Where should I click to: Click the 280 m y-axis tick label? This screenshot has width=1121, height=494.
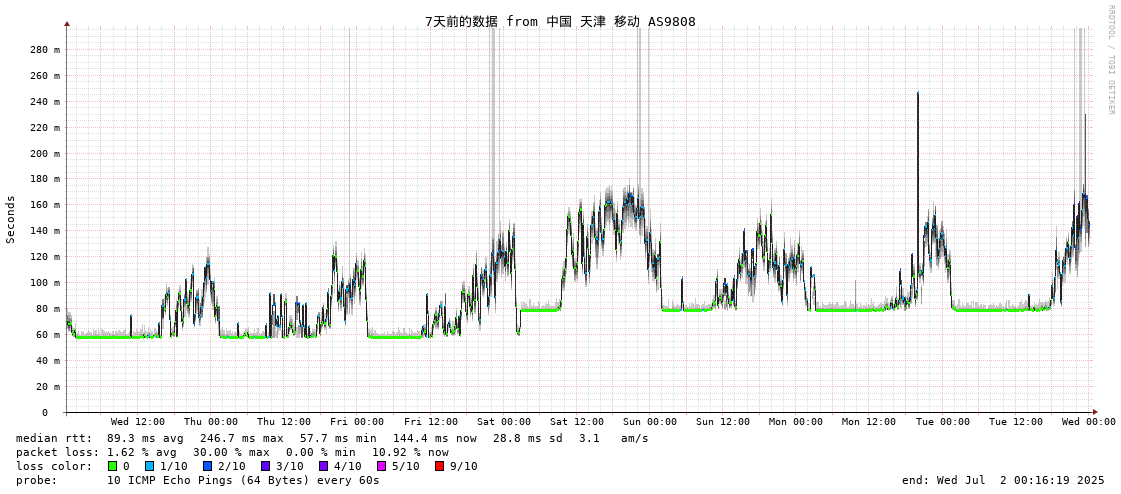pyautogui.click(x=46, y=49)
